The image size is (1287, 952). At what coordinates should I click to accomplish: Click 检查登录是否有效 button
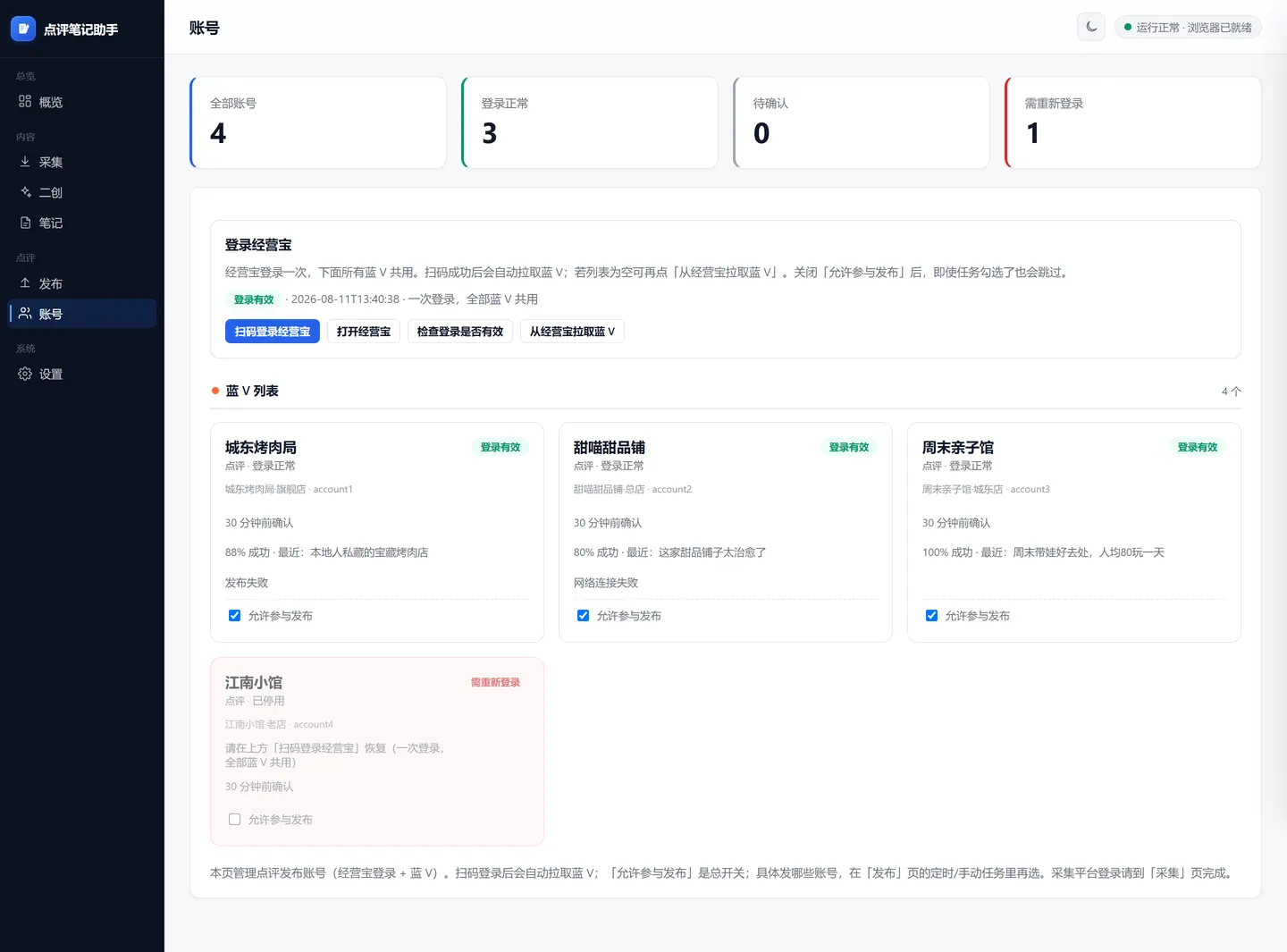click(460, 332)
